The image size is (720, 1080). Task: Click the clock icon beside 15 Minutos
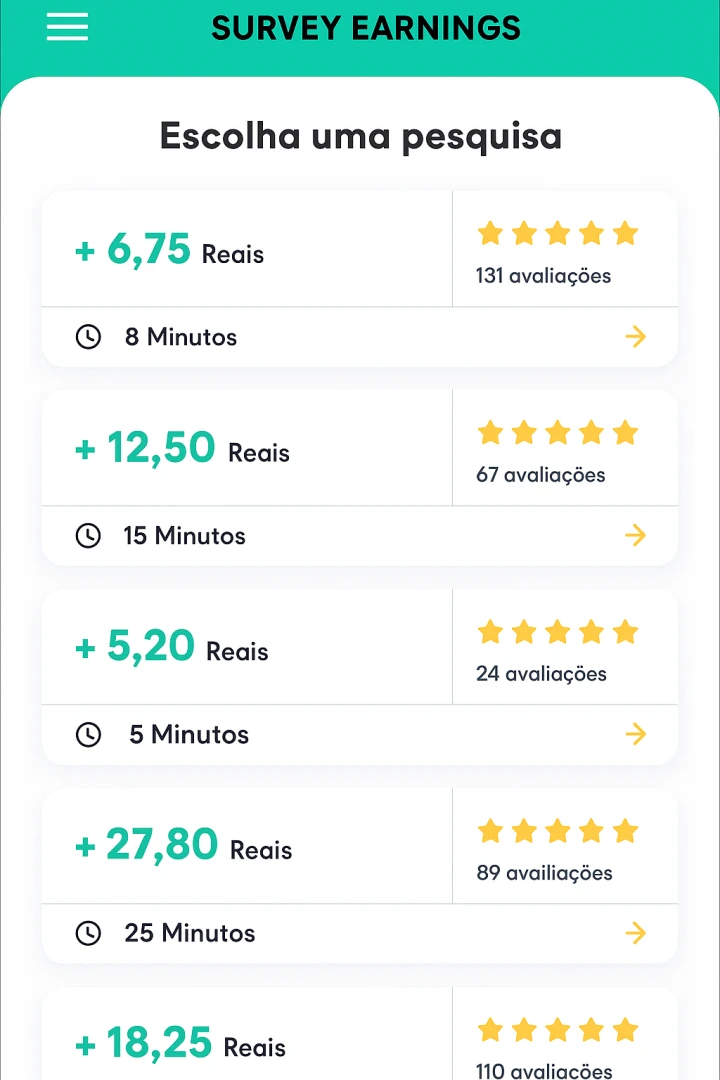point(88,536)
